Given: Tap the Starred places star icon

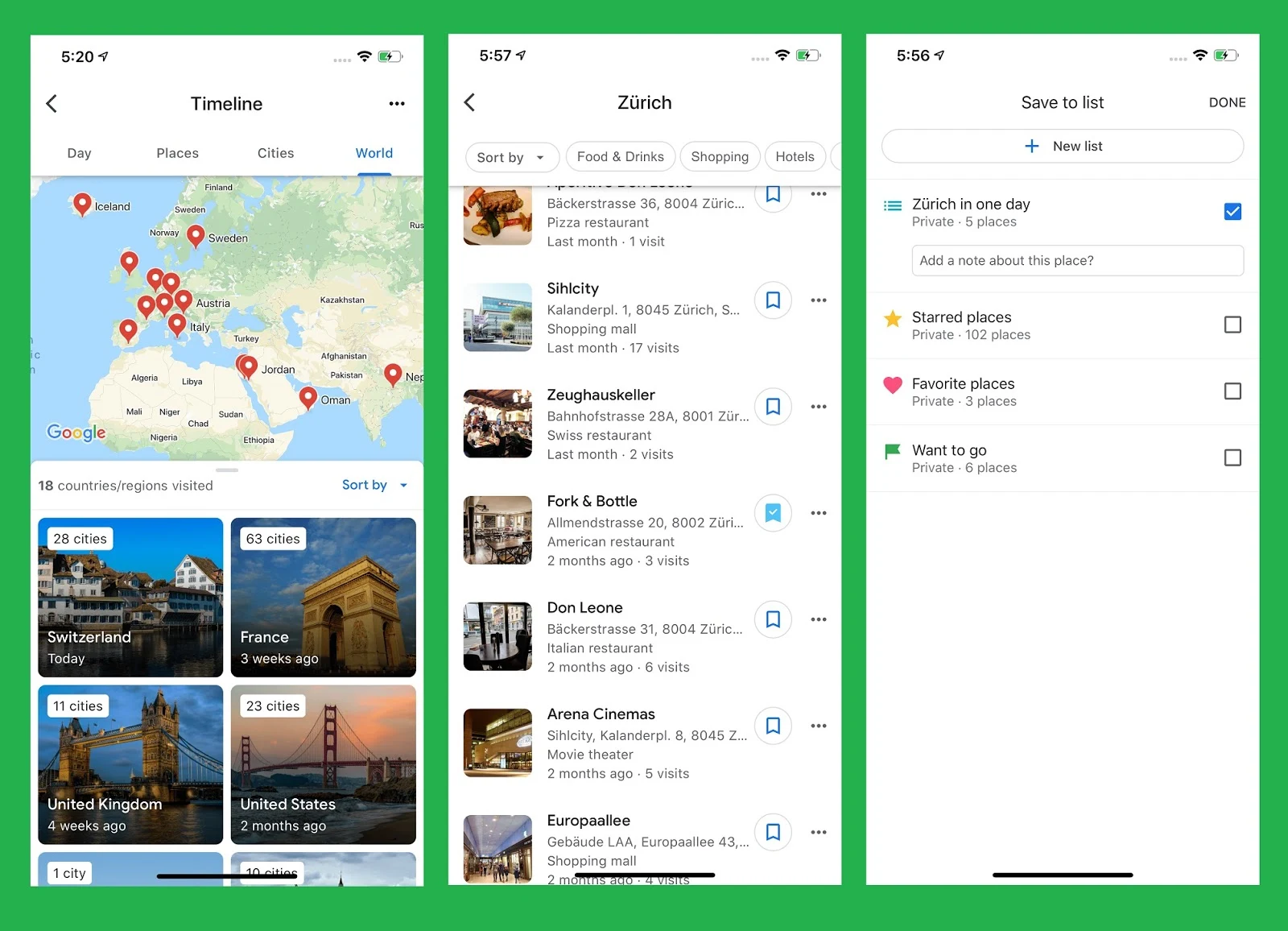Looking at the screenshot, I should pos(893,319).
